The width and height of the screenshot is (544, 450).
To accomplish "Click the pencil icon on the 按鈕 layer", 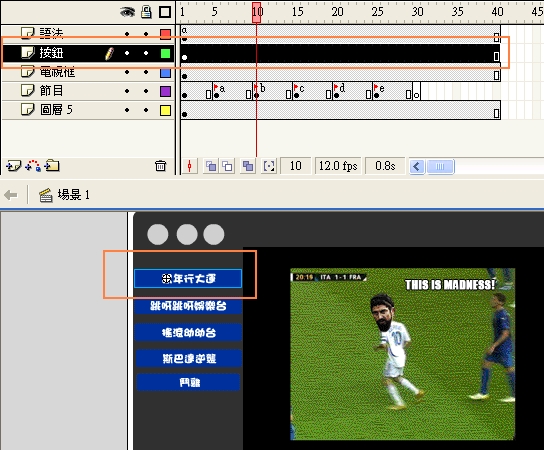I will (109, 54).
